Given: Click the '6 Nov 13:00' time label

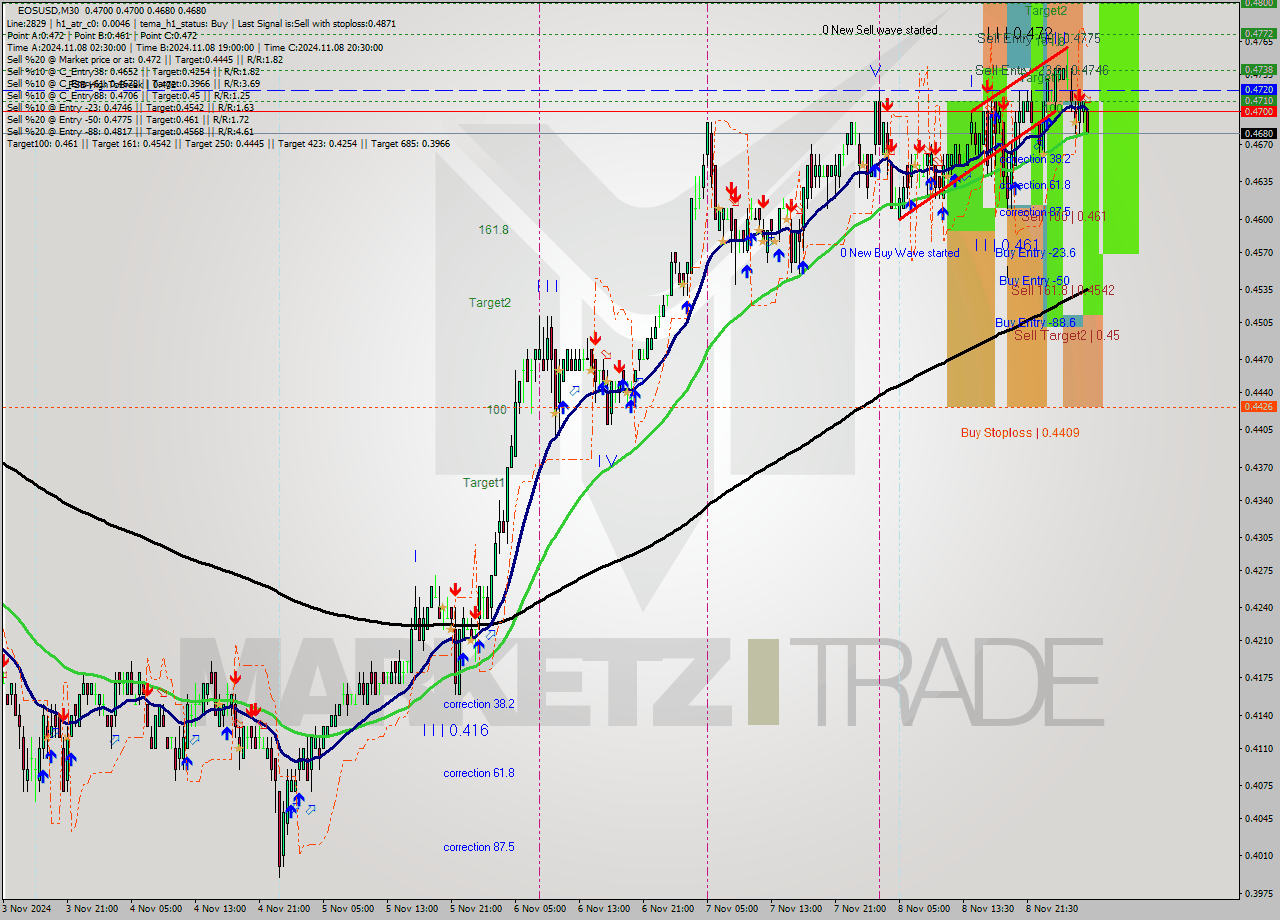Looking at the screenshot, I should click(x=604, y=909).
